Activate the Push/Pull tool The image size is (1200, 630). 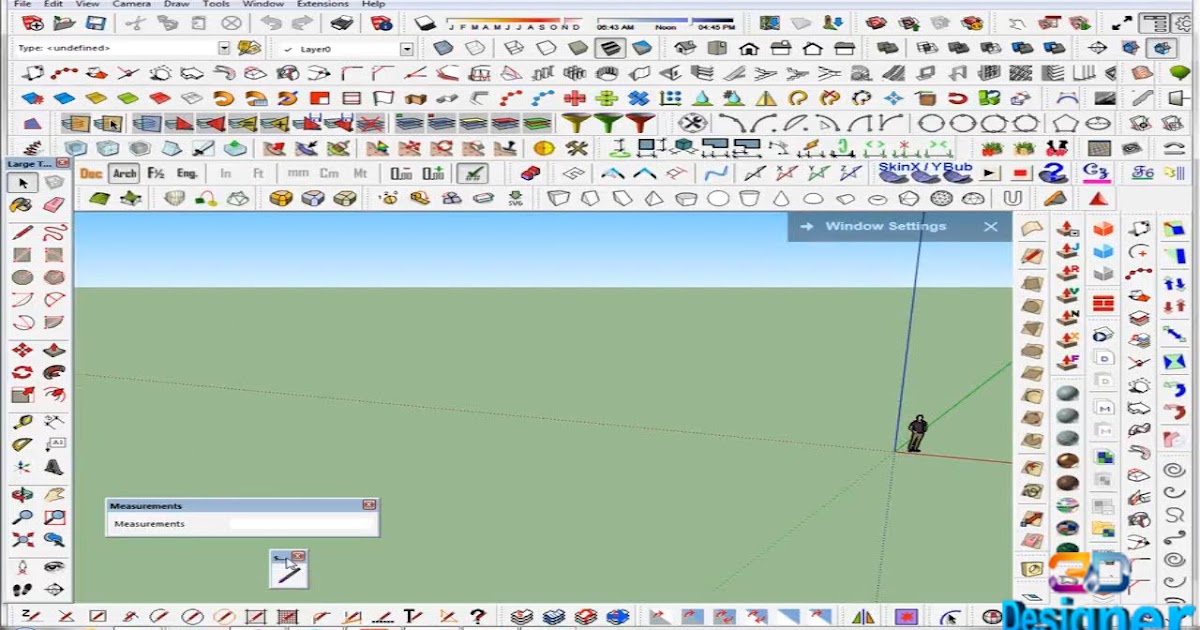(54, 351)
